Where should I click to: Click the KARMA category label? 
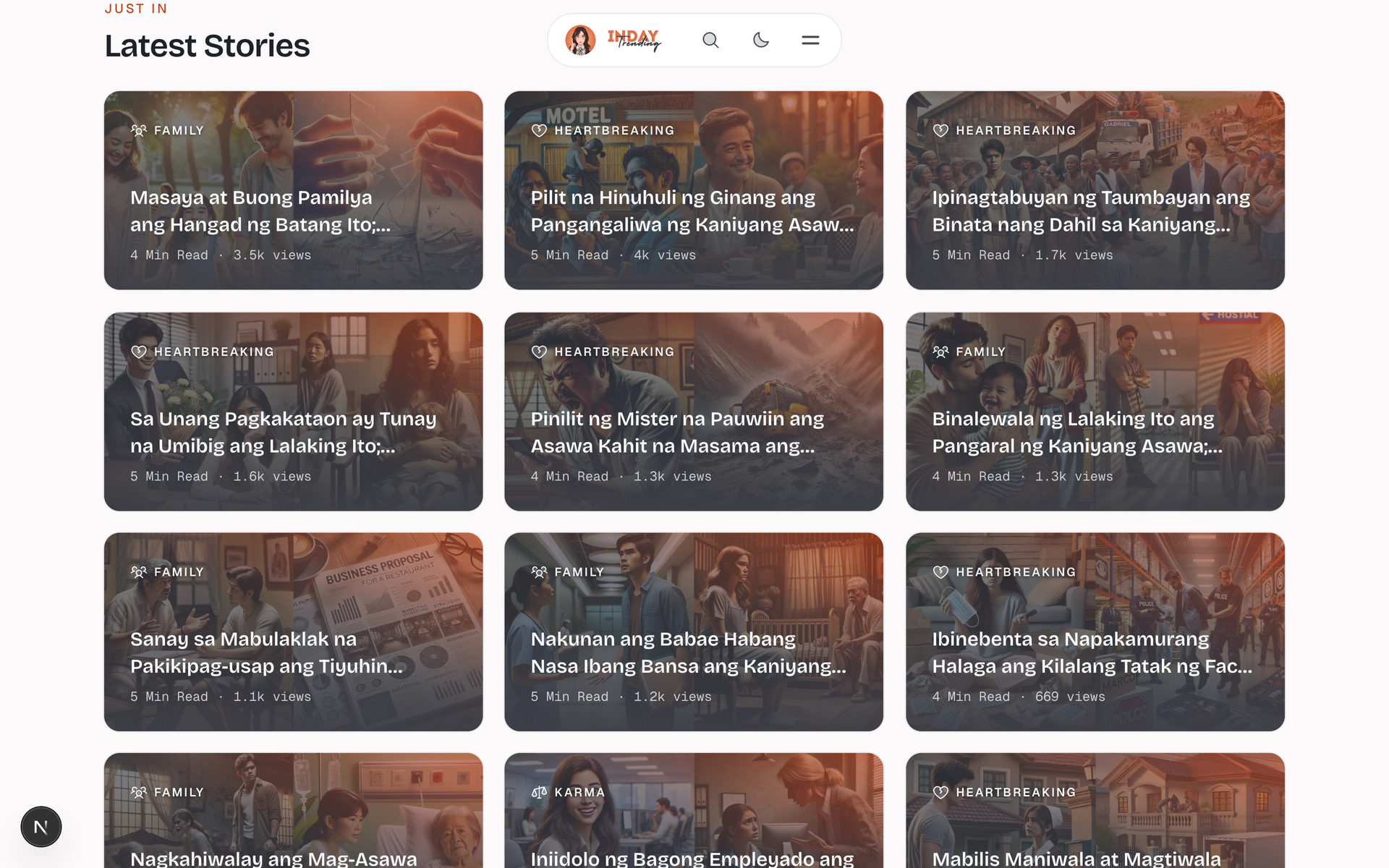point(579,793)
